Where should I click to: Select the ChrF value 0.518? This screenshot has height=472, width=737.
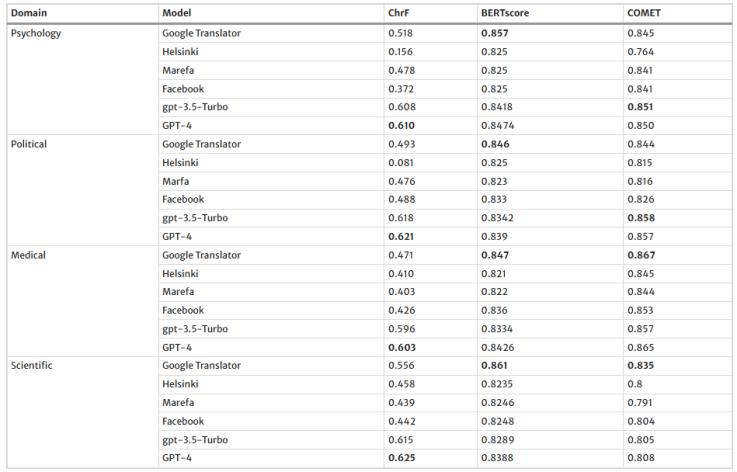[399, 33]
